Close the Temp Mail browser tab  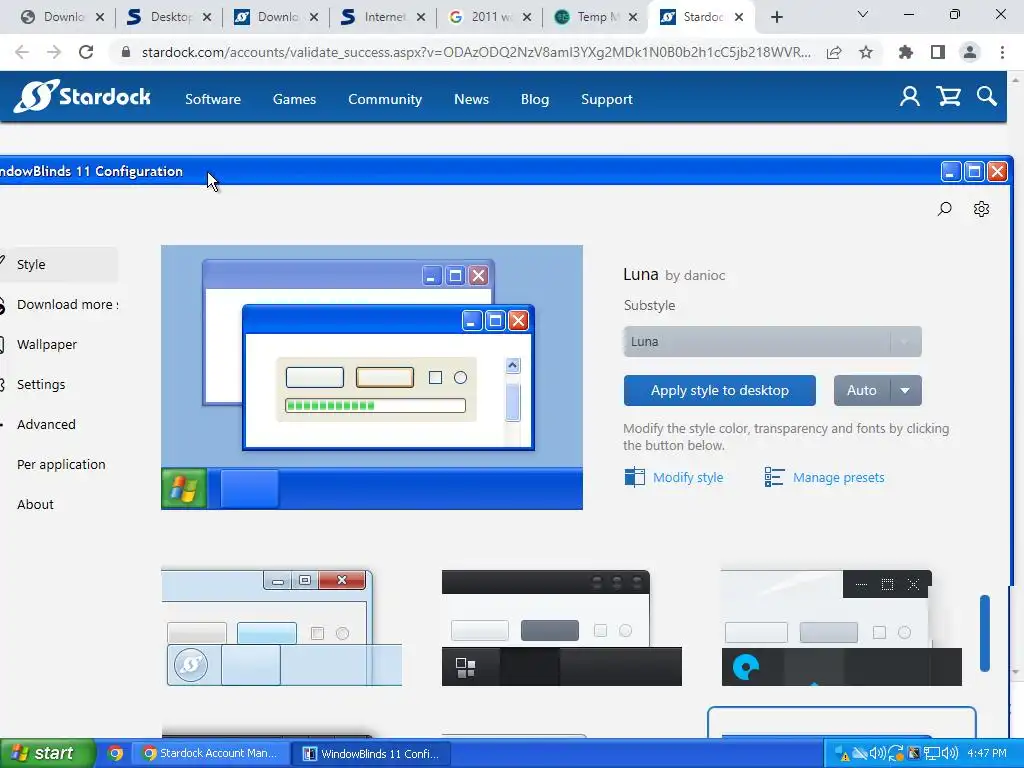(633, 17)
